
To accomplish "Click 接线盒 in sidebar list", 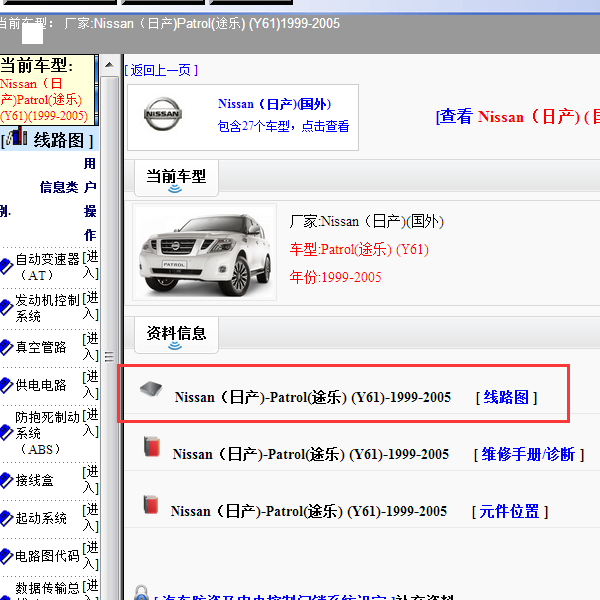I will [34, 480].
